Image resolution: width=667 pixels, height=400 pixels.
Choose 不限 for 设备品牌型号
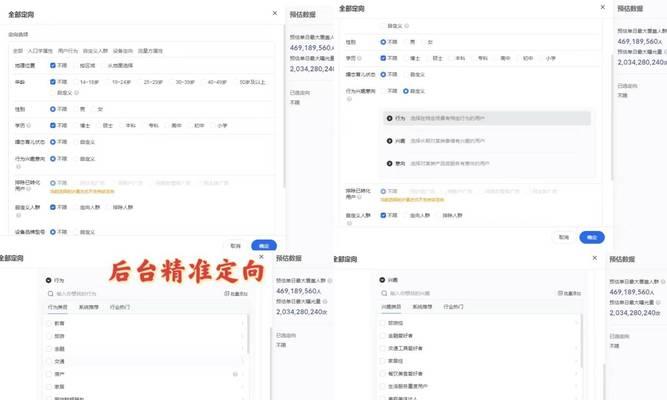(53, 232)
